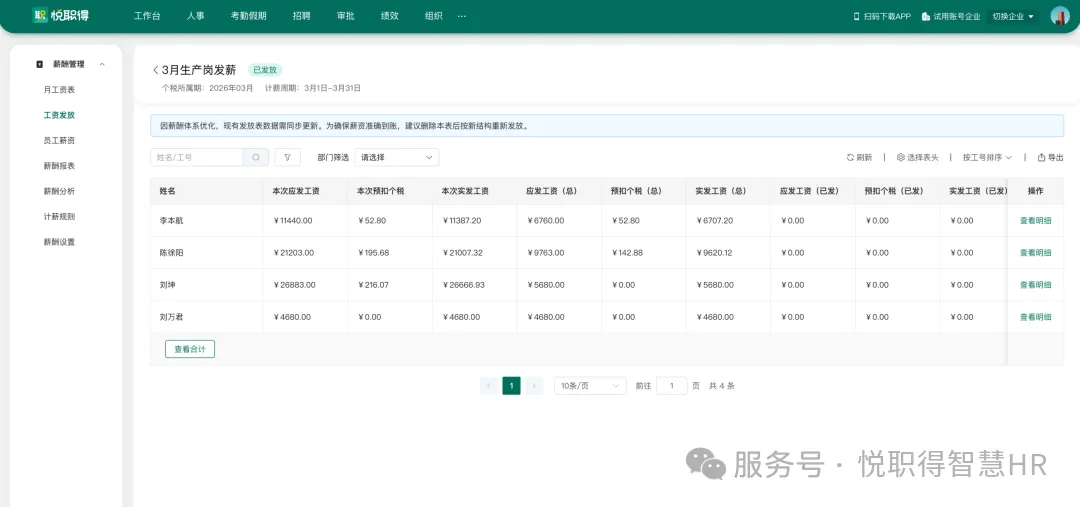The image size is (1080, 507).
Task: Click 试用账号企业 in header
Action: 951,16
